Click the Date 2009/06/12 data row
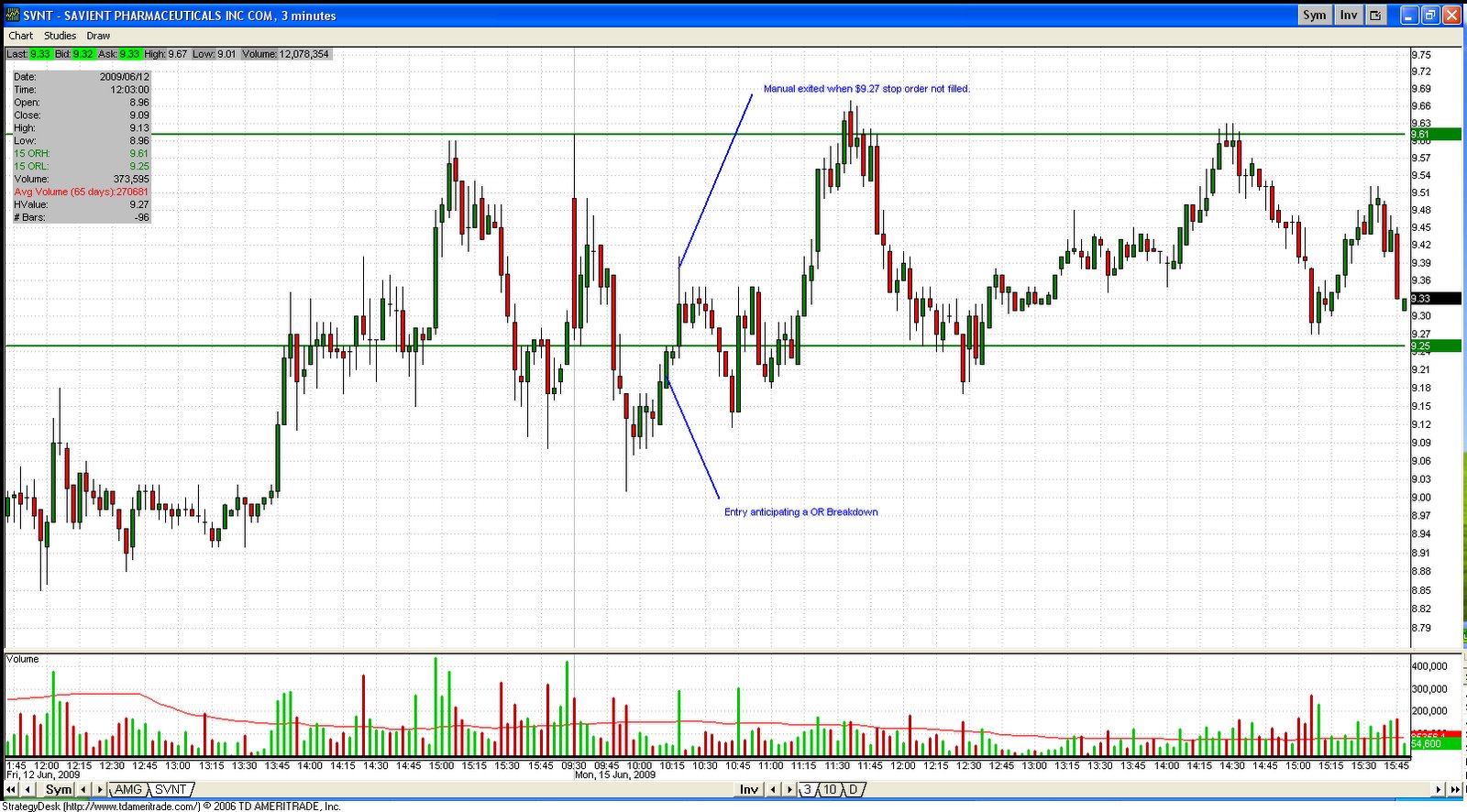The image size is (1467, 812). 82,77
